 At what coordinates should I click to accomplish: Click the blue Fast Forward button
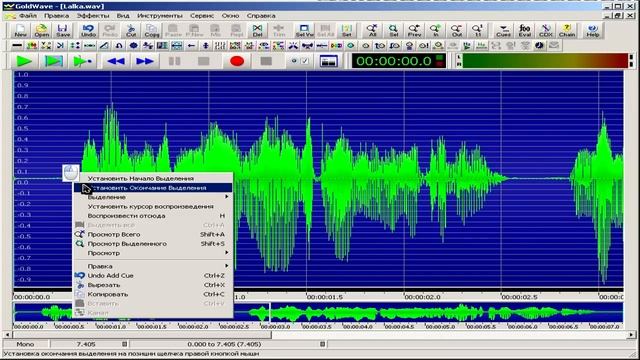click(144, 61)
